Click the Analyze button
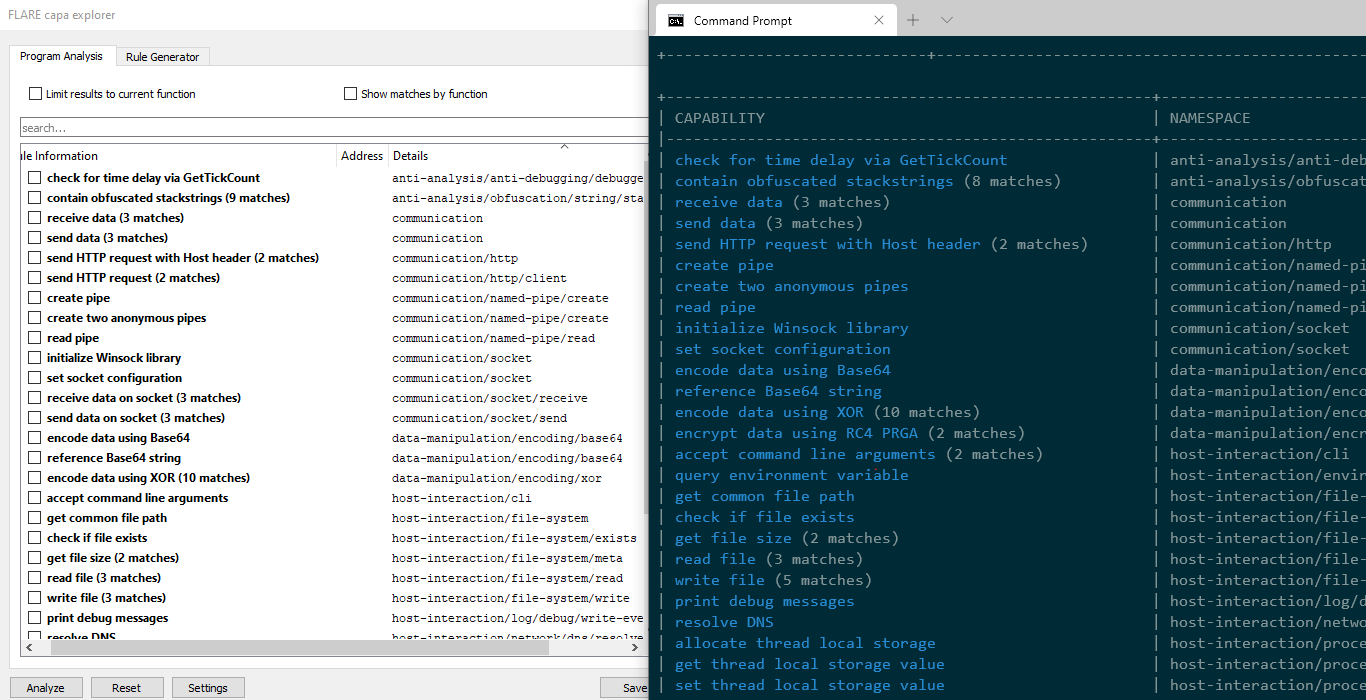Viewport: 1366px width, 700px height. [x=46, y=687]
